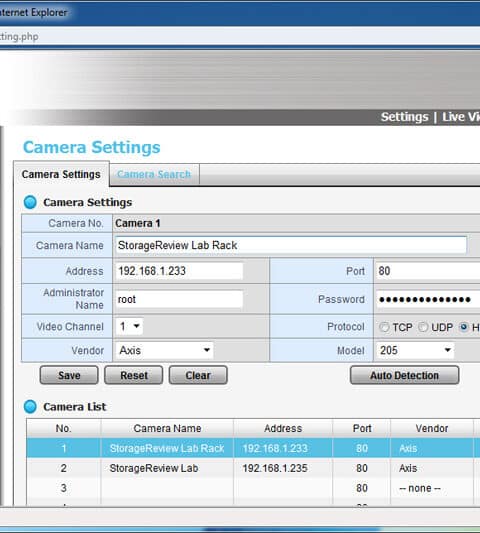Focus the Port input field
The height and width of the screenshot is (533, 480).
[428, 271]
